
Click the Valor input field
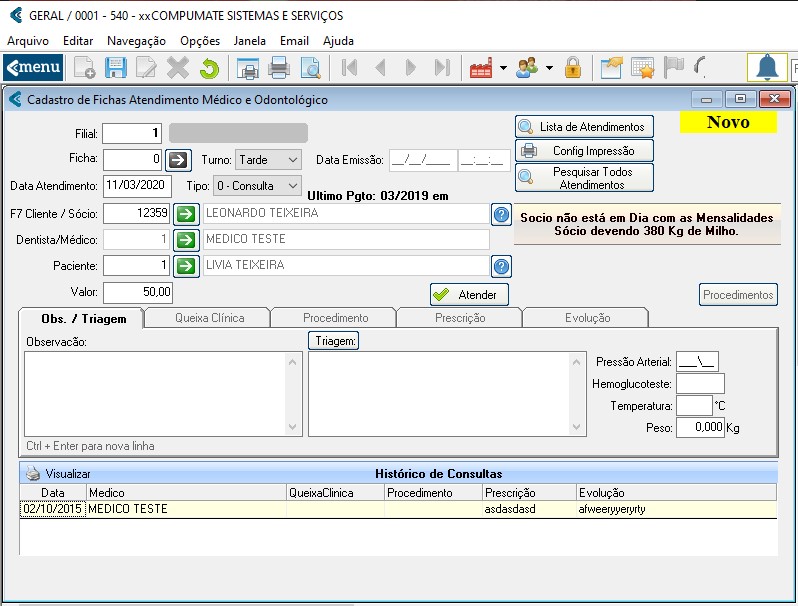pyautogui.click(x=138, y=292)
